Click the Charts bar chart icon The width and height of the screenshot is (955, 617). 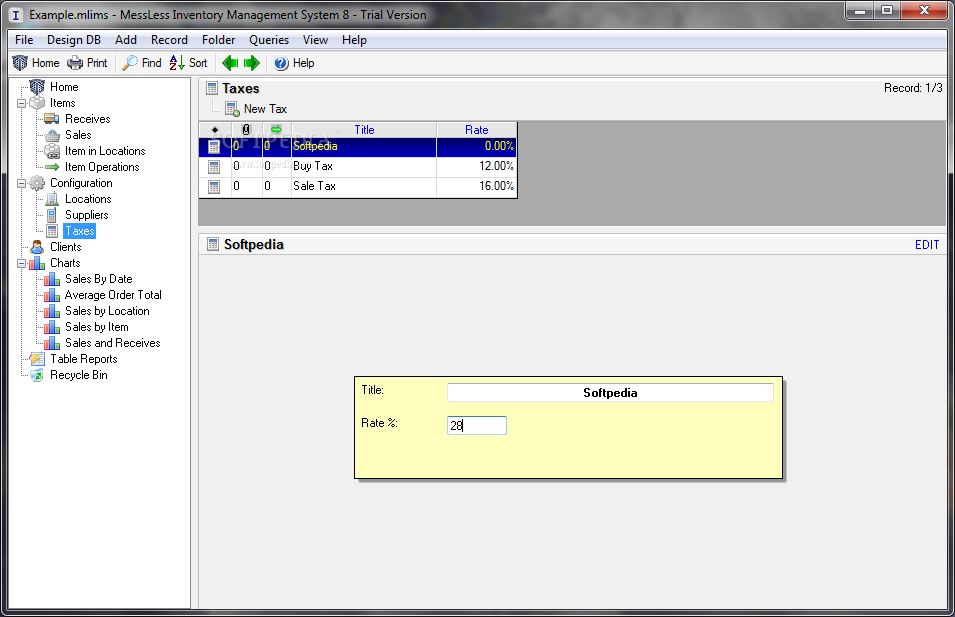[37, 263]
